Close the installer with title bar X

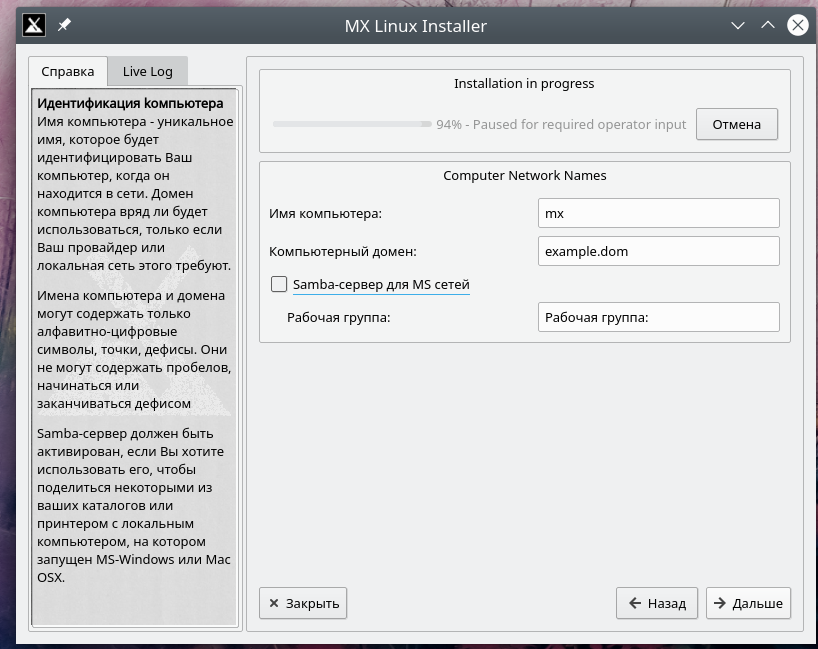pos(796,26)
